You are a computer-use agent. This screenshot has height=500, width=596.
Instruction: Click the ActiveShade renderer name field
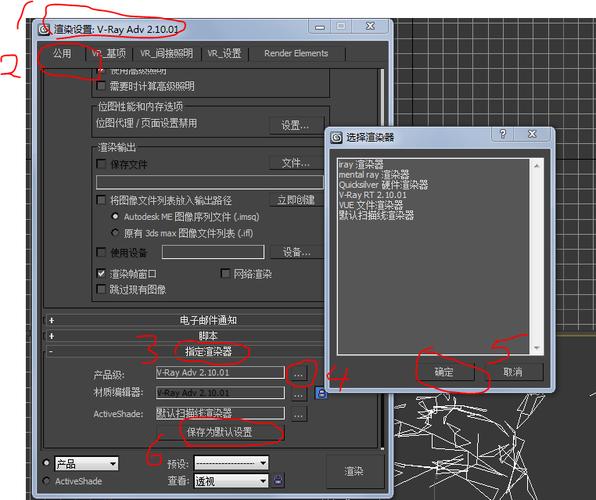(x=220, y=413)
